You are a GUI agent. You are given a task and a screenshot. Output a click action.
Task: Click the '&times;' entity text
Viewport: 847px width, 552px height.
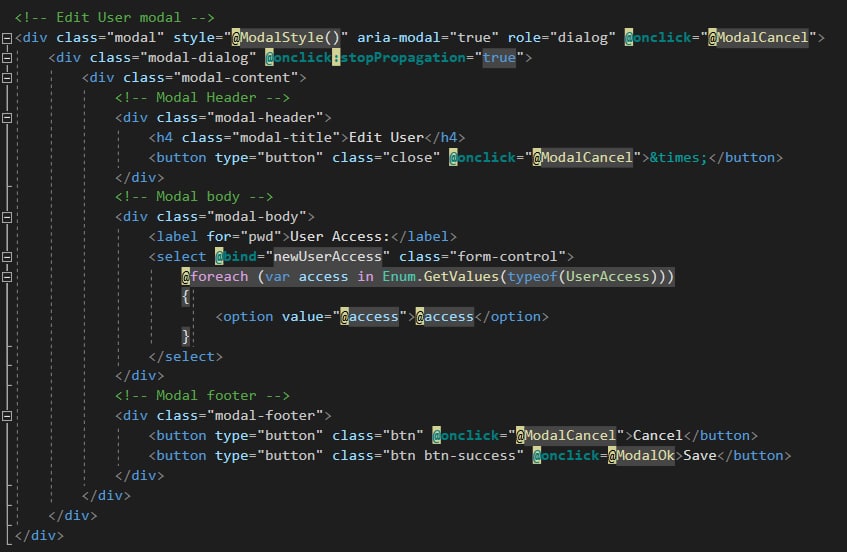point(678,158)
